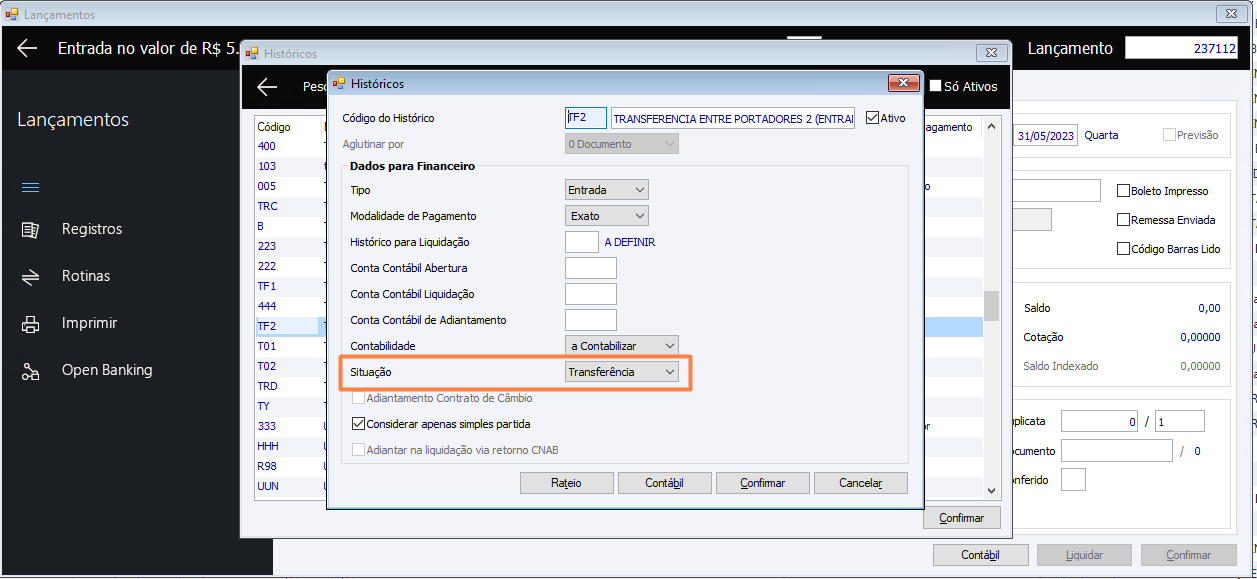Select code 103 in the list
The image size is (1257, 579).
click(x=267, y=166)
